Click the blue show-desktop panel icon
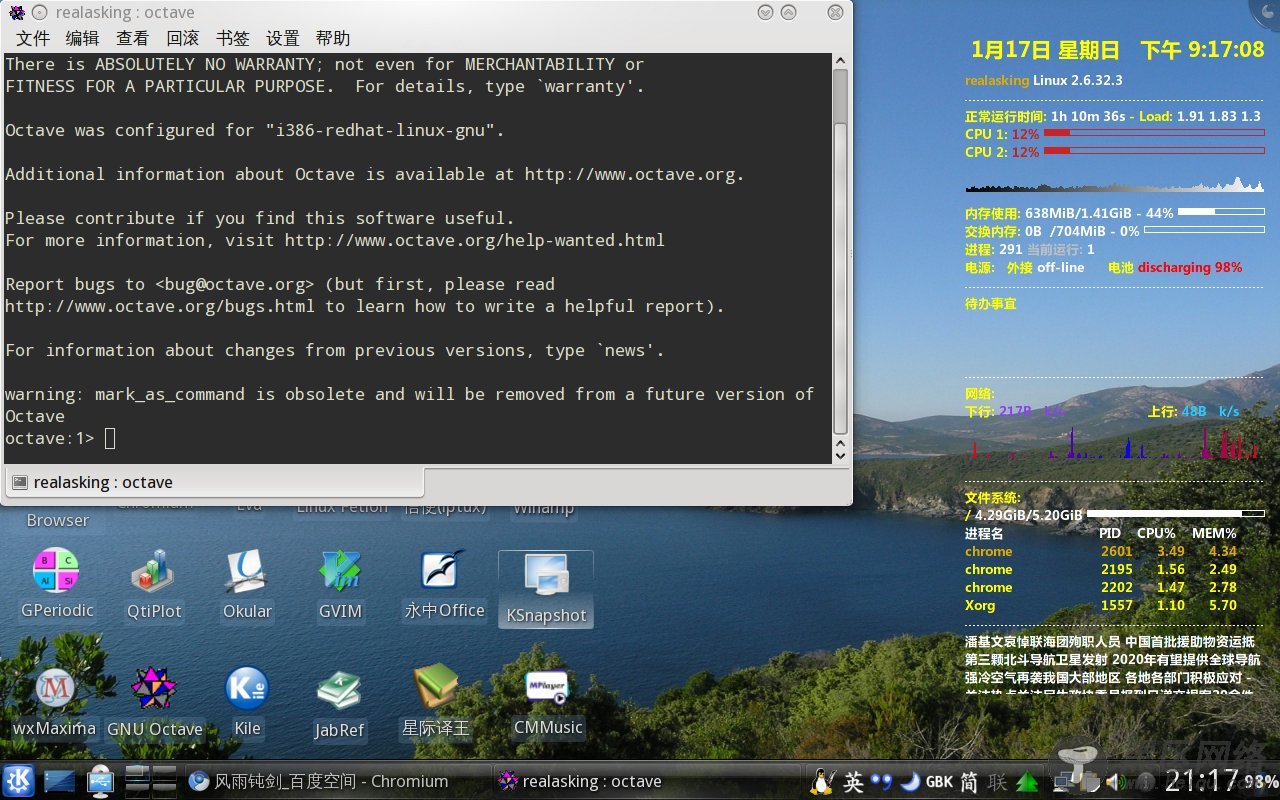Image resolution: width=1280 pixels, height=800 pixels. [59, 782]
